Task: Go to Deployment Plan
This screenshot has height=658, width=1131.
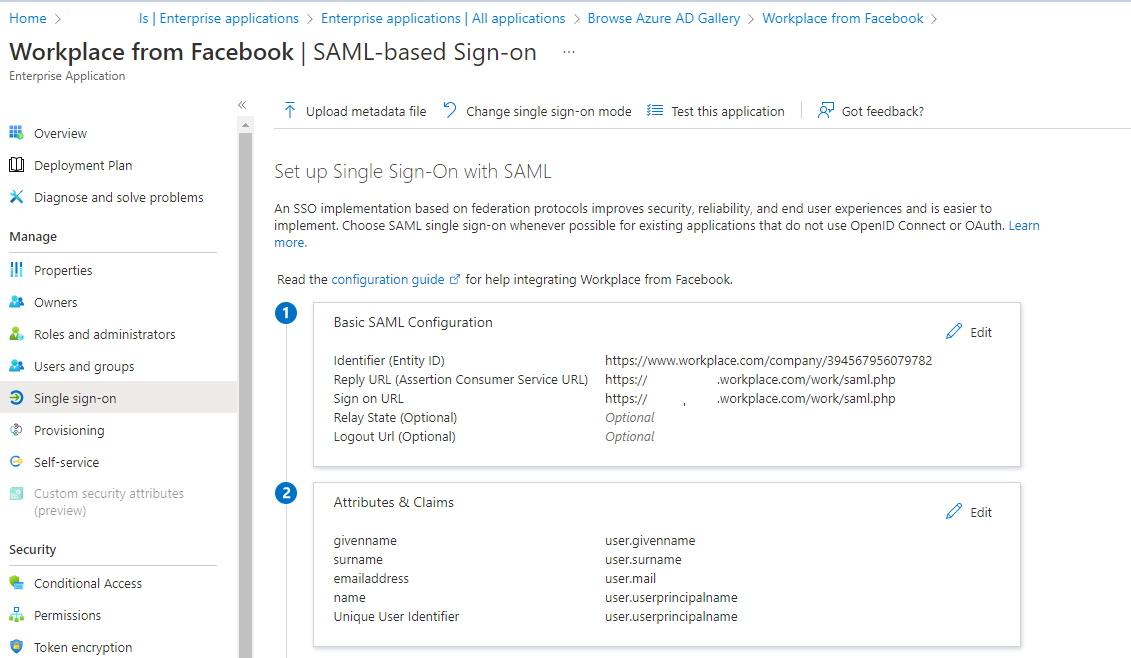Action: (x=83, y=165)
